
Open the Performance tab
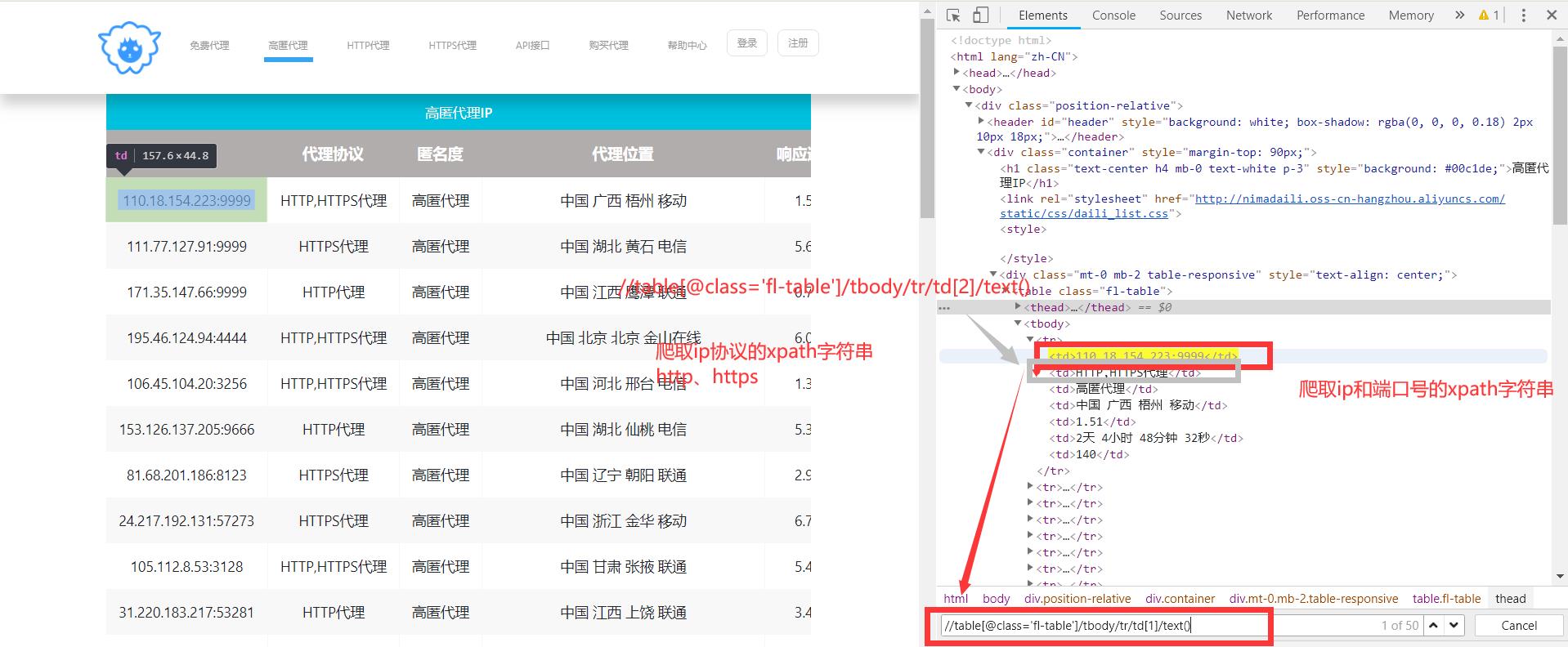1330,16
